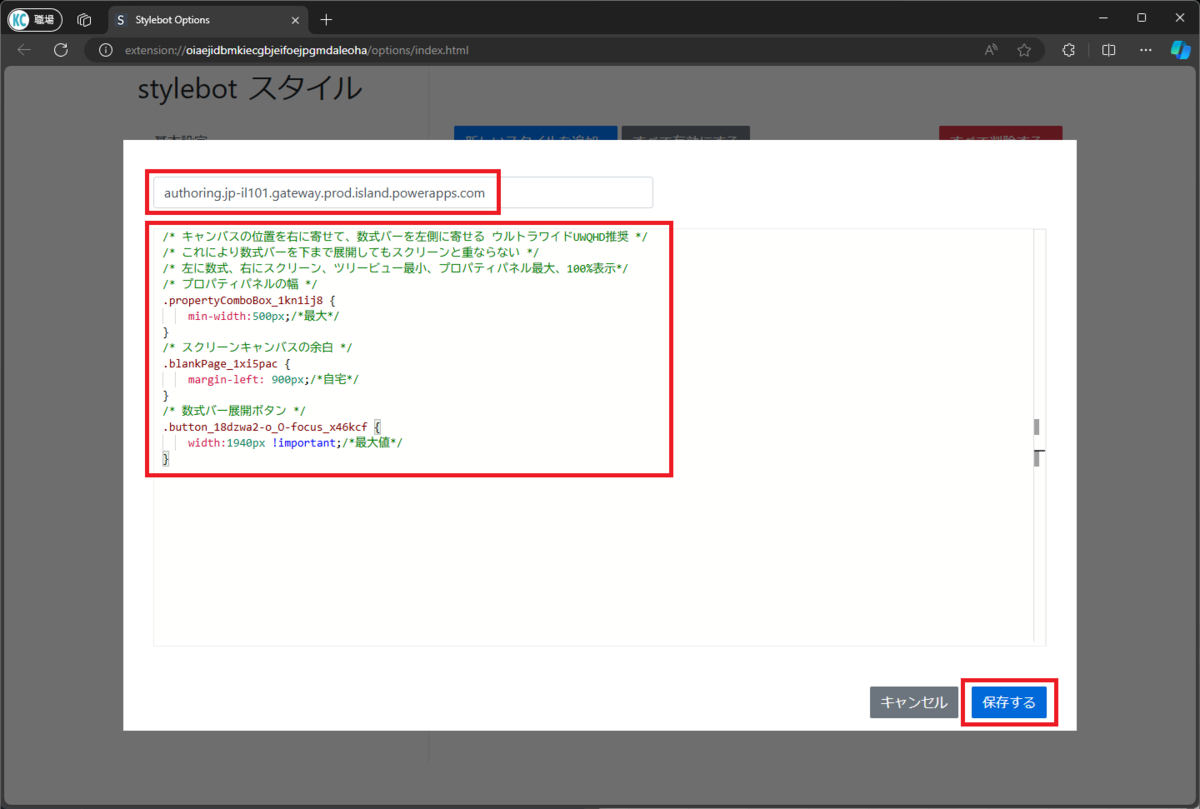Open the Extensions puzzle icon

click(1068, 50)
